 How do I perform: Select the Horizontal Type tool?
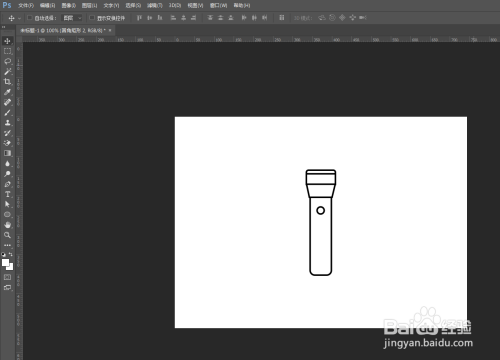(7, 194)
